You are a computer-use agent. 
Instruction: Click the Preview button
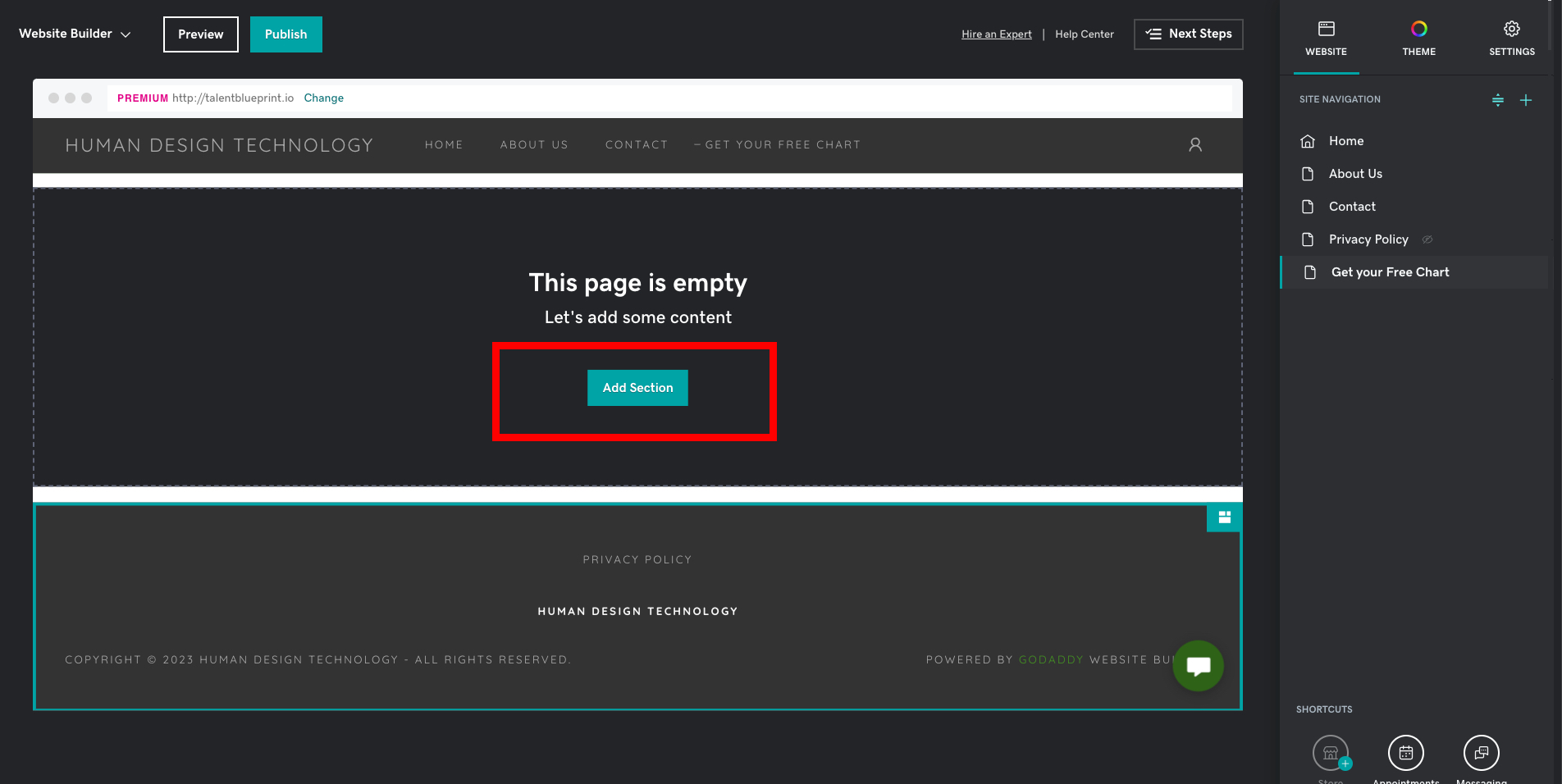click(x=201, y=34)
